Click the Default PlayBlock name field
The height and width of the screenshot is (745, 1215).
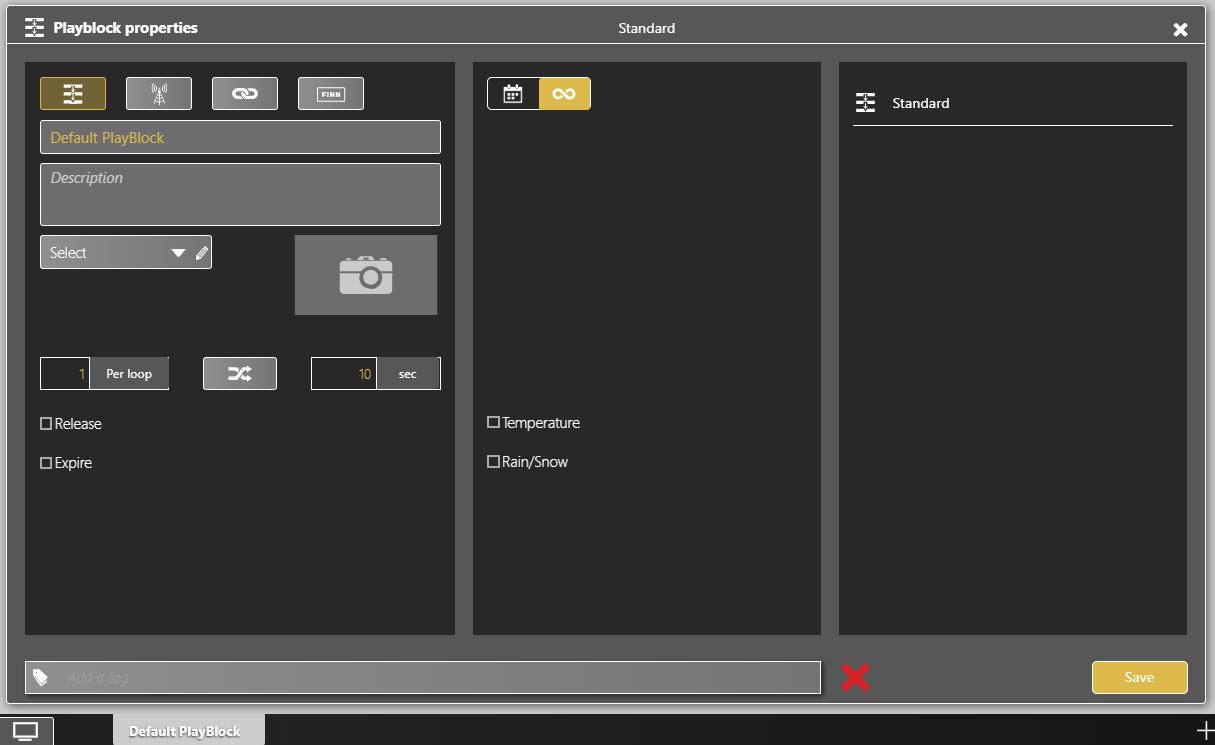(x=240, y=137)
